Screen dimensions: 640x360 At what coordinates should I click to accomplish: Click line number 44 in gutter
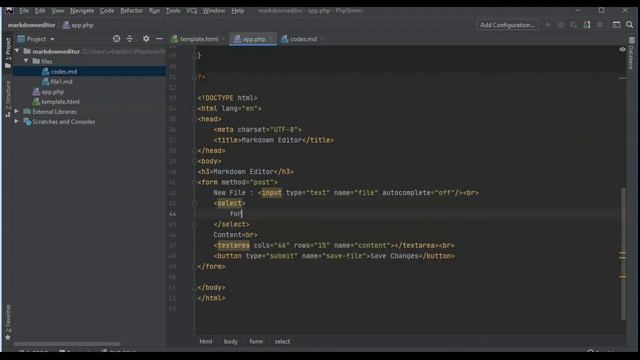pyautogui.click(x=172, y=214)
